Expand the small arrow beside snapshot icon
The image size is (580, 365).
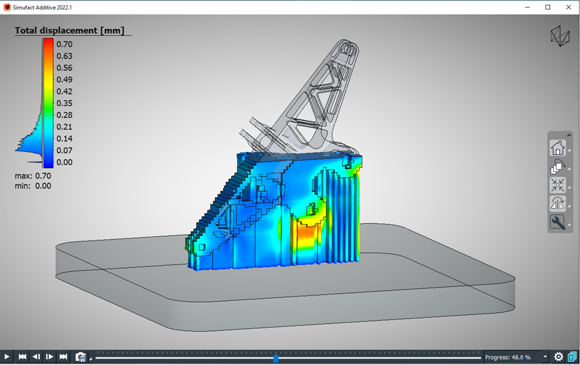[90, 359]
